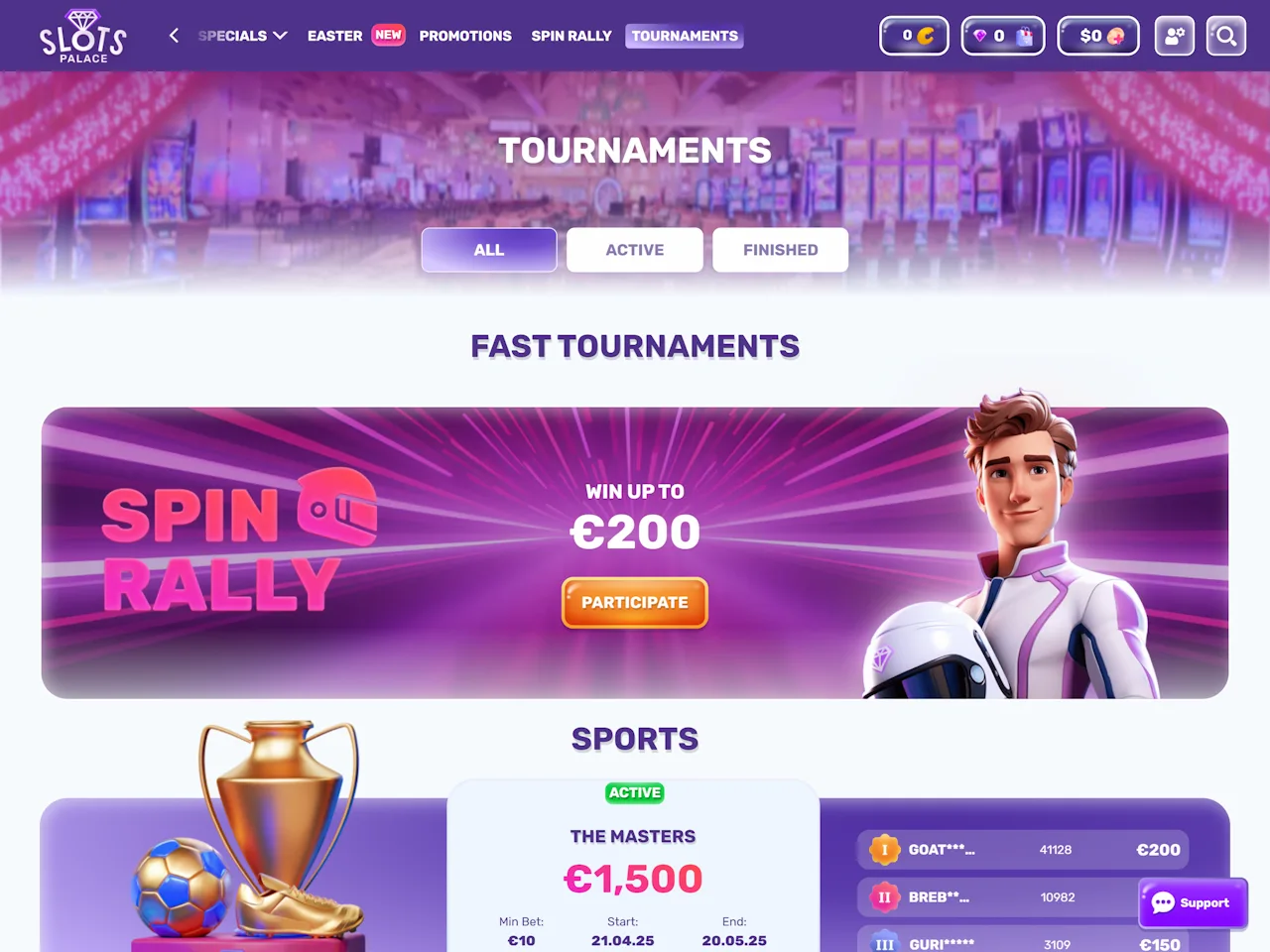Image resolution: width=1270 pixels, height=952 pixels.
Task: Open the search magnifier icon
Action: click(1226, 36)
